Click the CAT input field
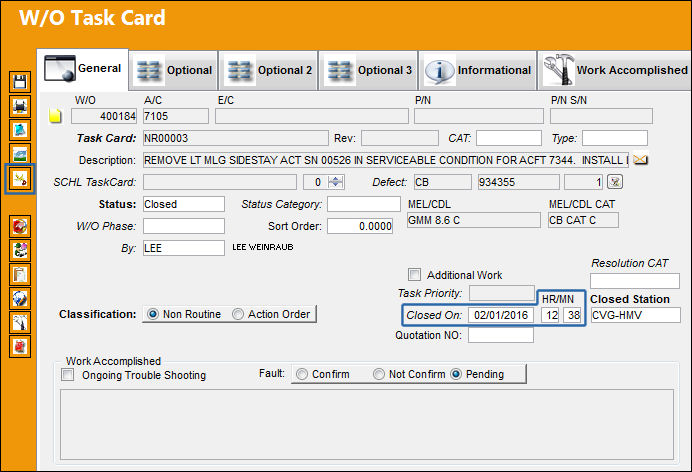 tap(508, 138)
